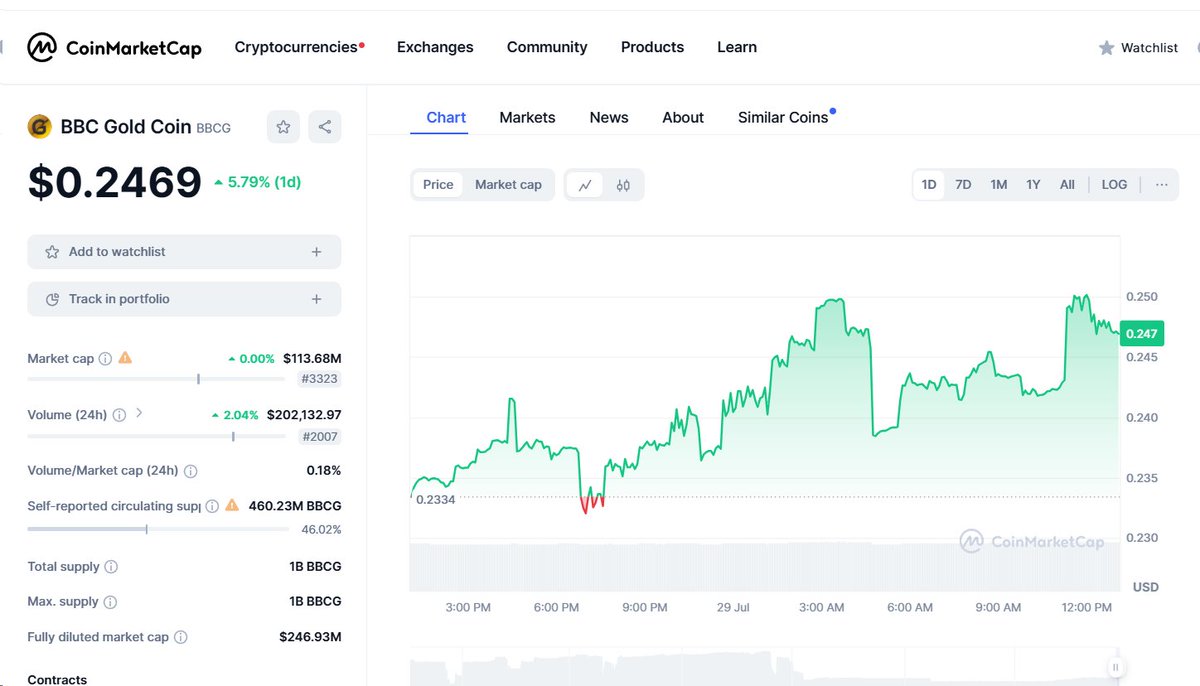1200x686 pixels.
Task: Click the $113.68M market cap value
Action: pos(312,358)
